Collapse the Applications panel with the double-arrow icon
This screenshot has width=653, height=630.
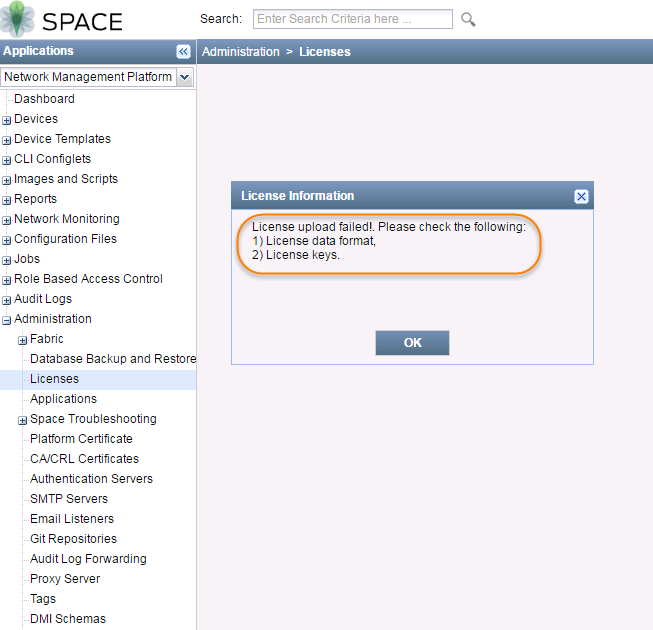pos(183,51)
